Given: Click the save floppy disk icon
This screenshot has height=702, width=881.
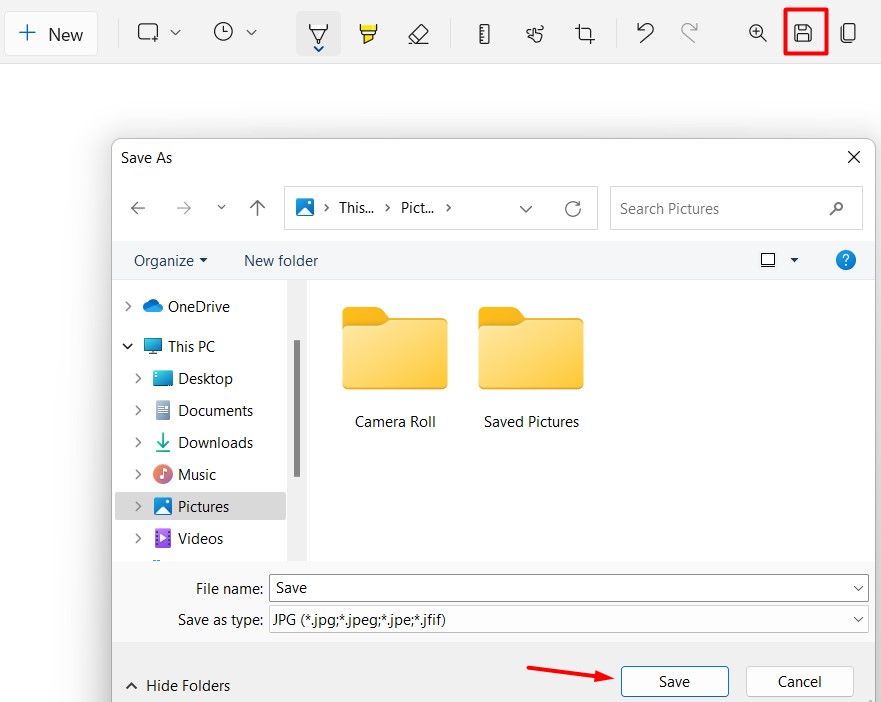Looking at the screenshot, I should (x=803, y=33).
